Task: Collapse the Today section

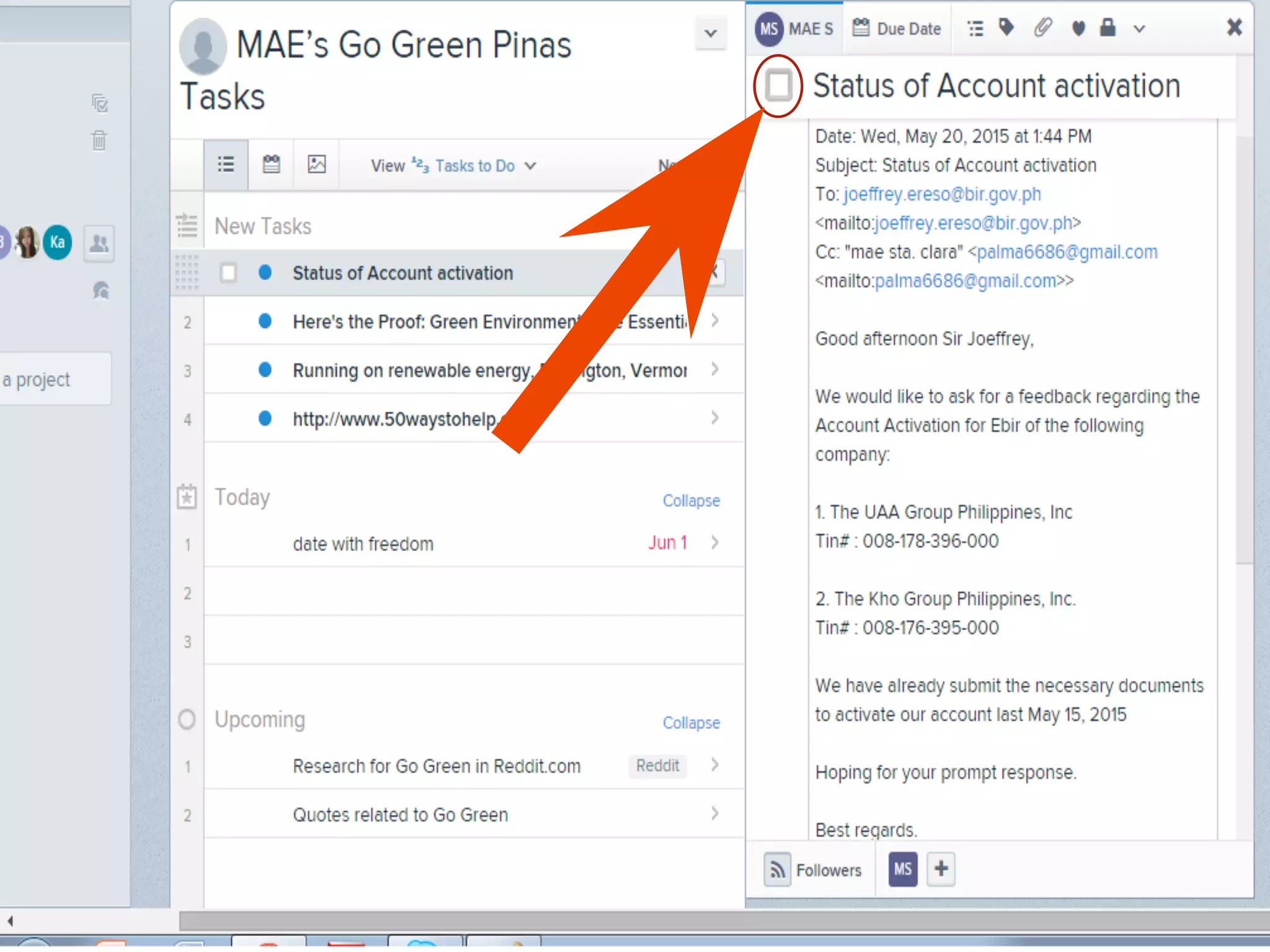Action: point(691,500)
